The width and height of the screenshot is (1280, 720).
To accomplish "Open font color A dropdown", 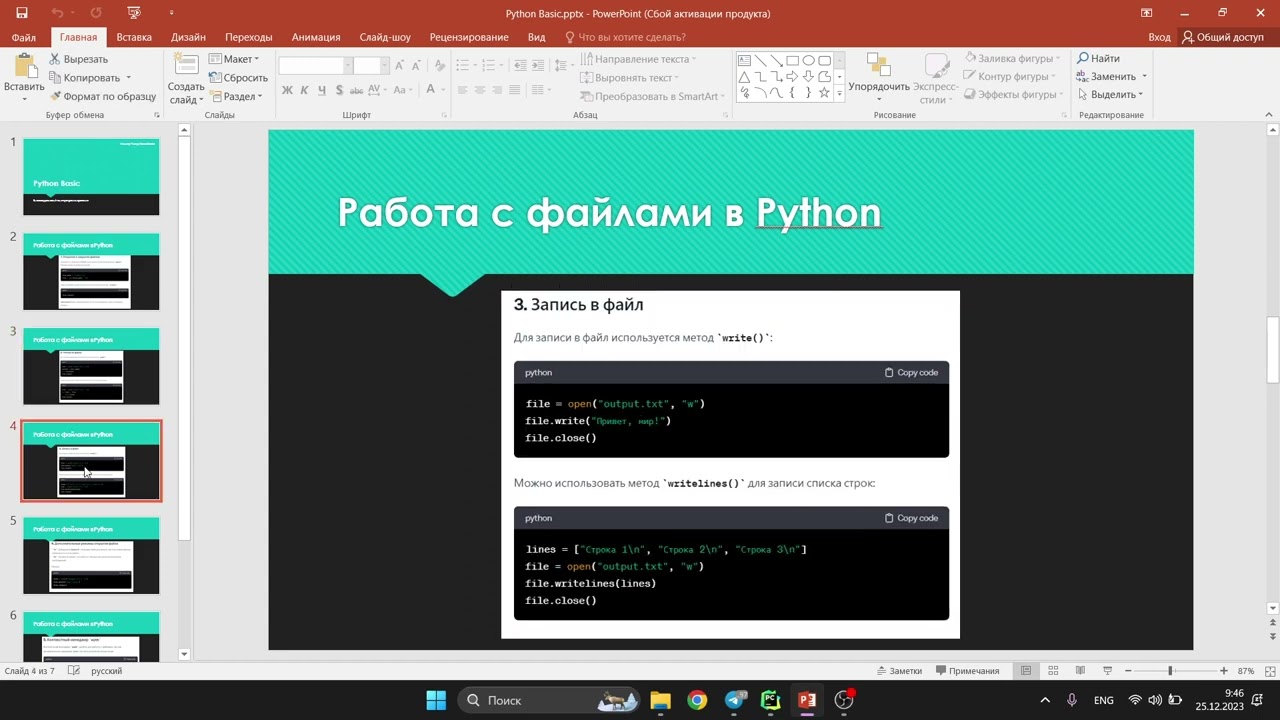I will point(442,90).
